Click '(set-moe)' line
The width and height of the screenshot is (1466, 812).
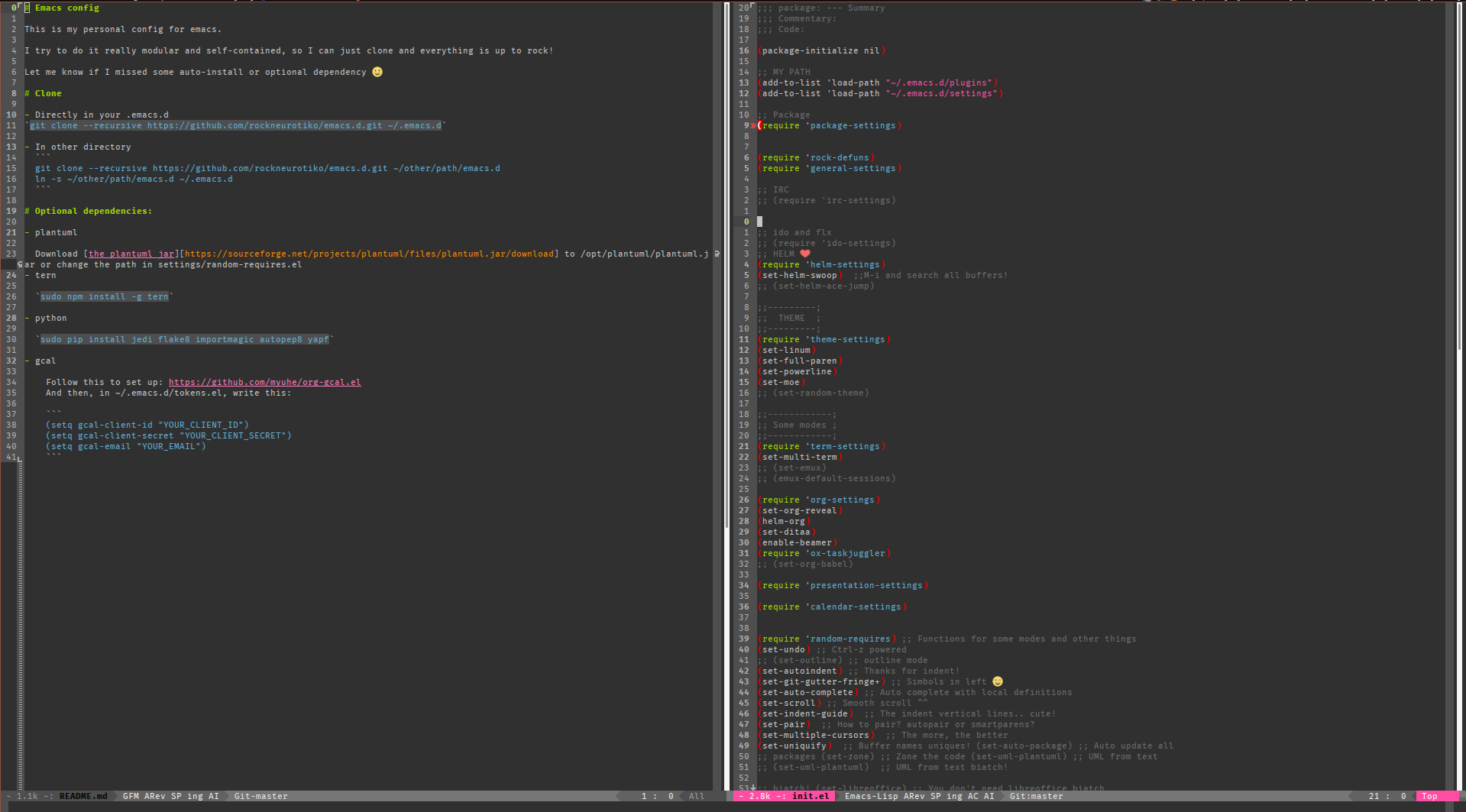[x=782, y=382]
